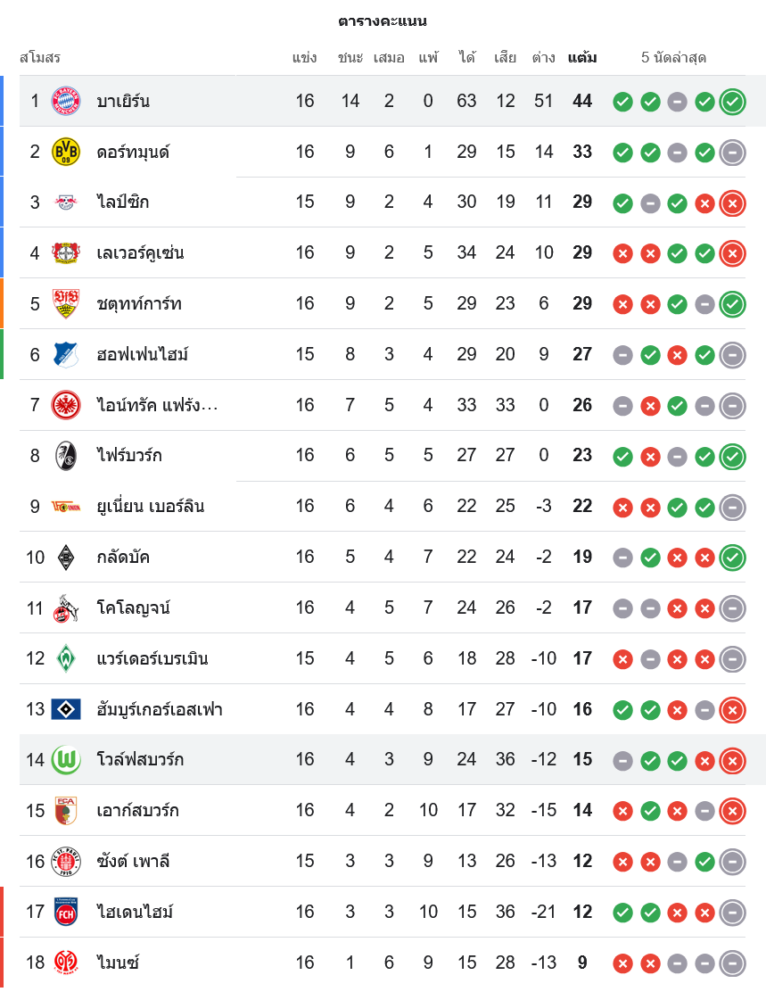Click the แต้ม points column header

[x=582, y=58]
